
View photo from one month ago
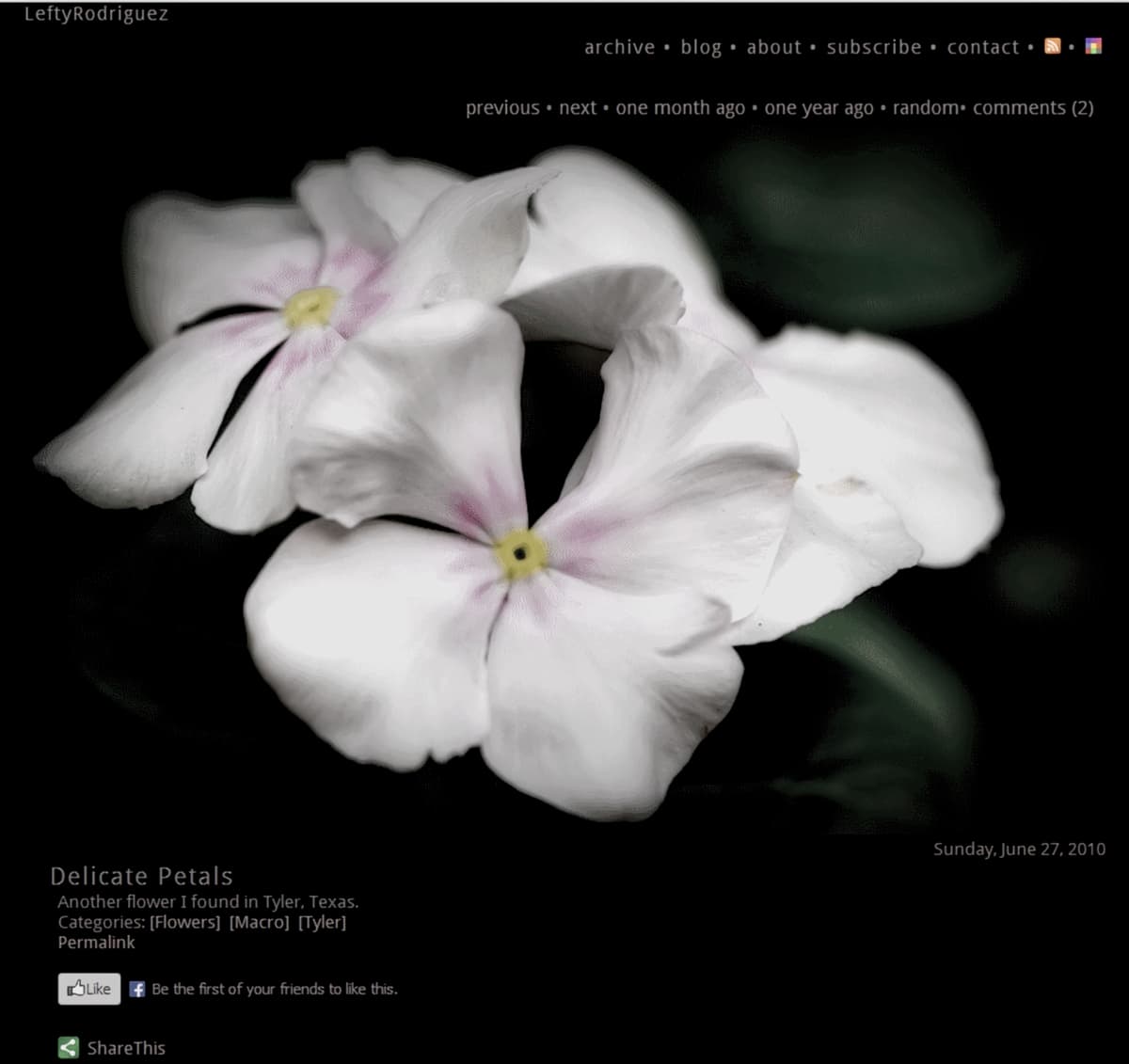pyautogui.click(x=680, y=108)
